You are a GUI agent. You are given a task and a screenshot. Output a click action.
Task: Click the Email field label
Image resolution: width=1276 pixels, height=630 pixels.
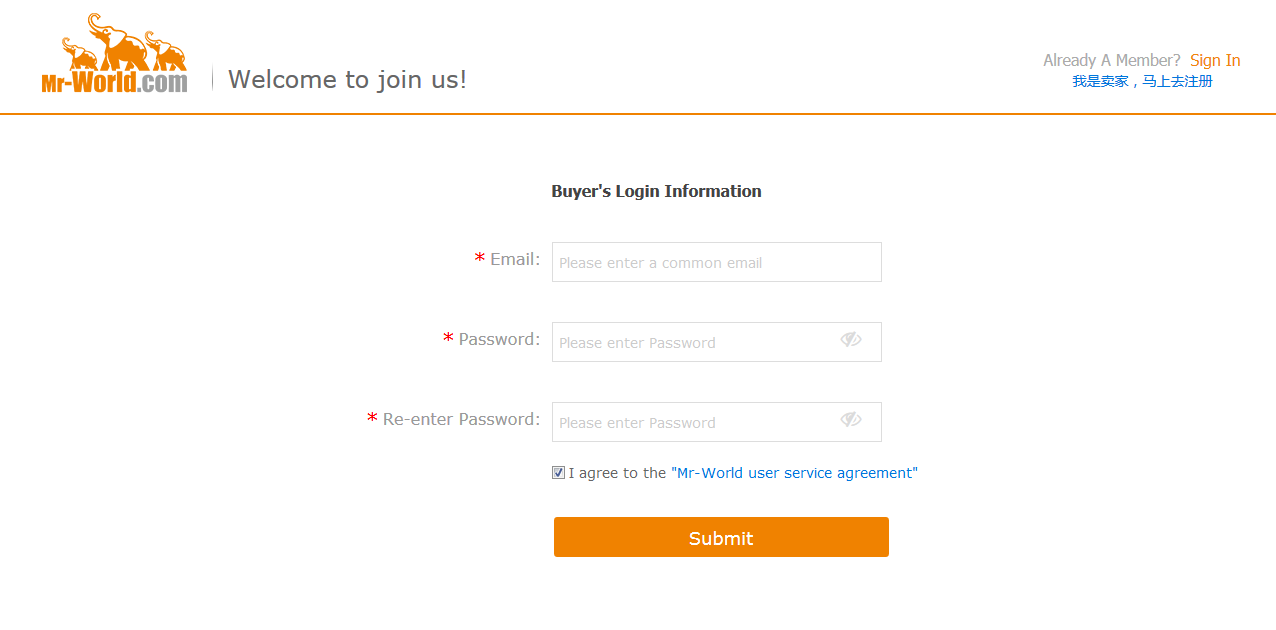click(515, 260)
